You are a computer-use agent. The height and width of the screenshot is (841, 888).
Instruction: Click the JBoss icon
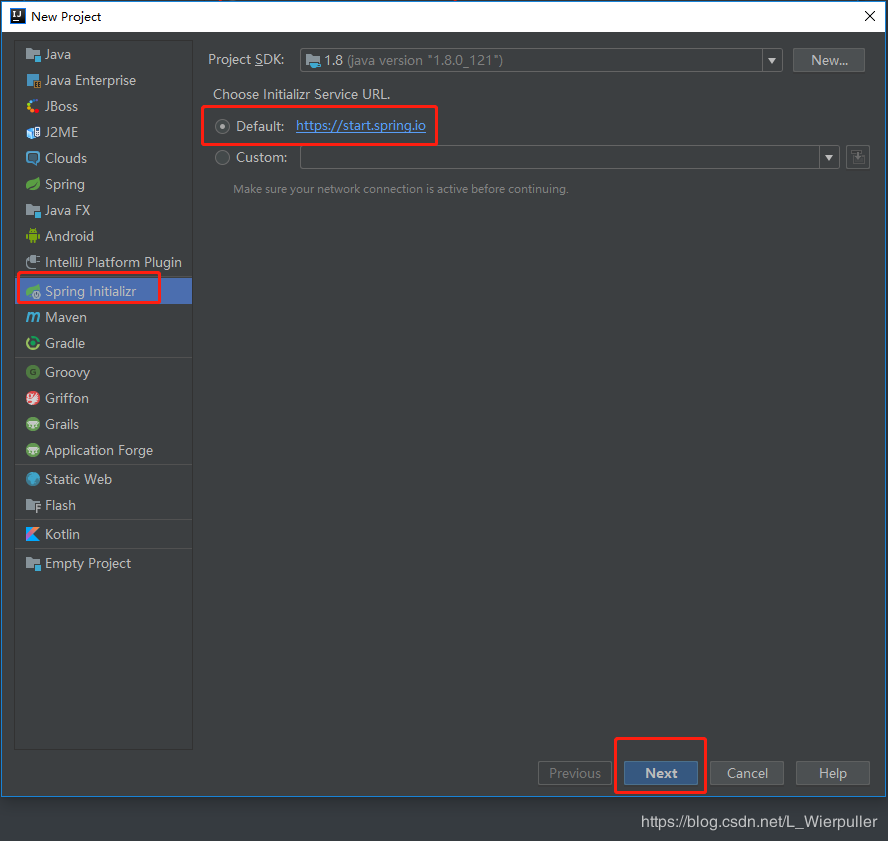point(33,106)
